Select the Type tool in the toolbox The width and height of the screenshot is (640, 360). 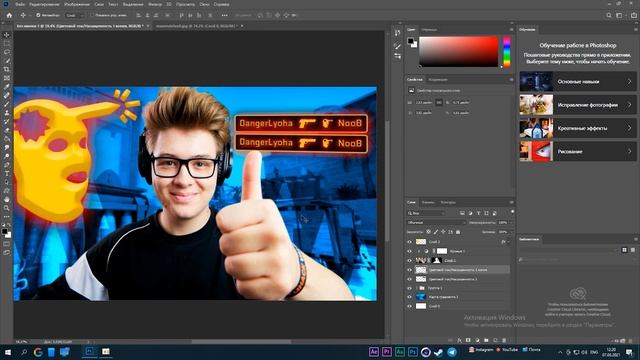click(7, 174)
